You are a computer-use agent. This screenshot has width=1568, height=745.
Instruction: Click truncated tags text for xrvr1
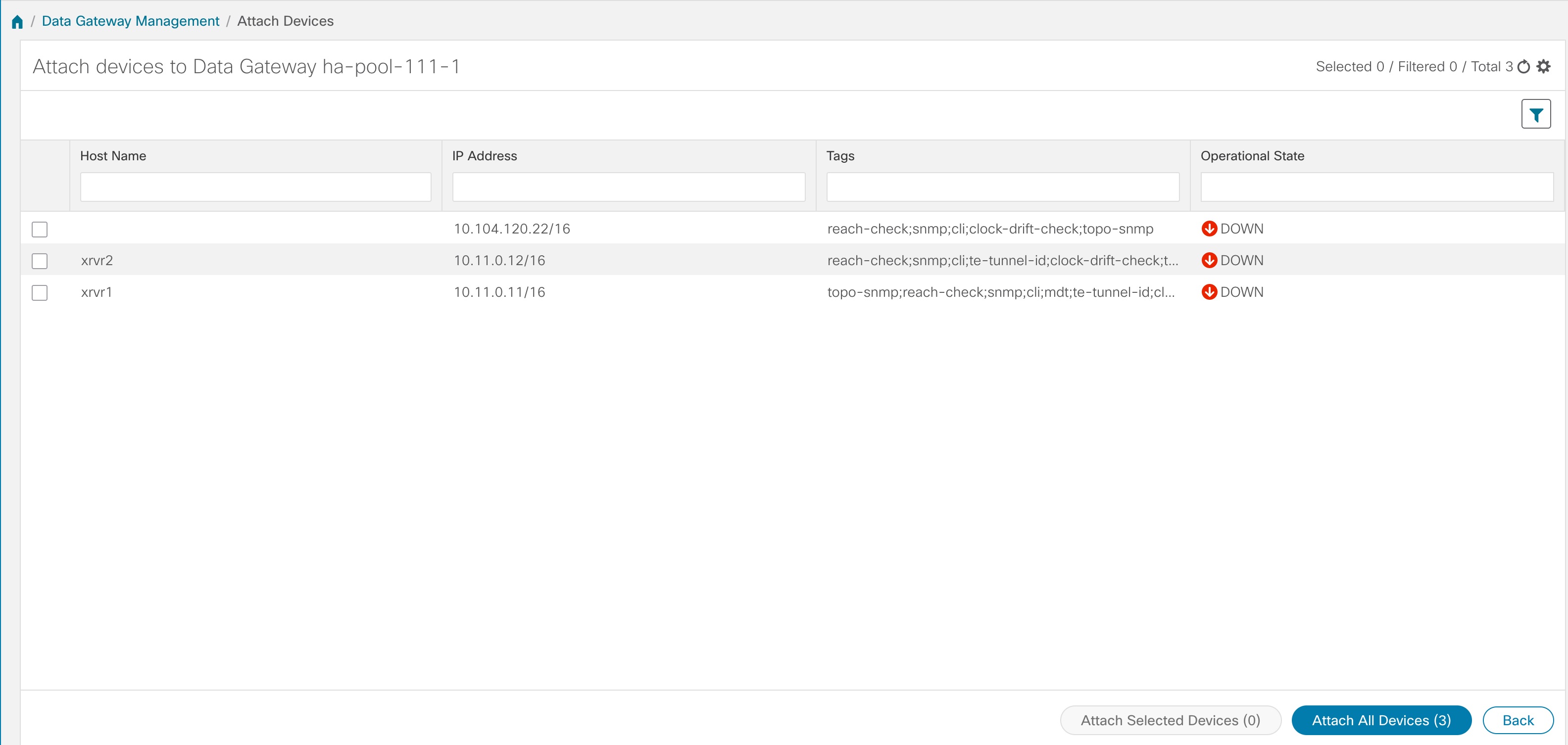tap(1001, 292)
